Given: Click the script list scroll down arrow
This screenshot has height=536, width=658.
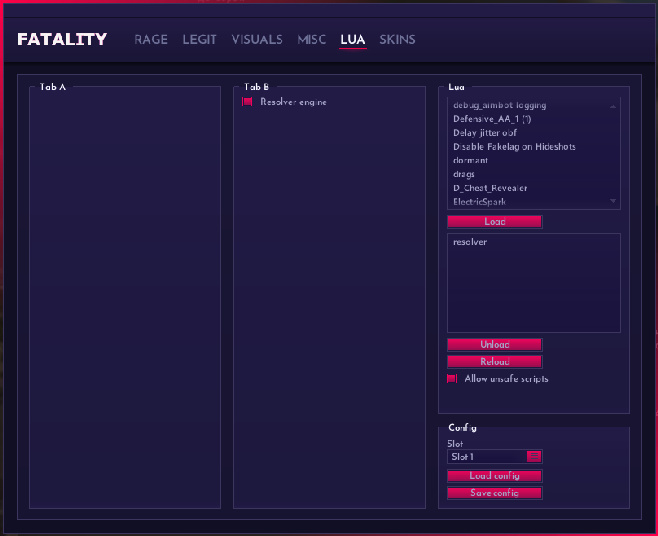Looking at the screenshot, I should [x=613, y=201].
